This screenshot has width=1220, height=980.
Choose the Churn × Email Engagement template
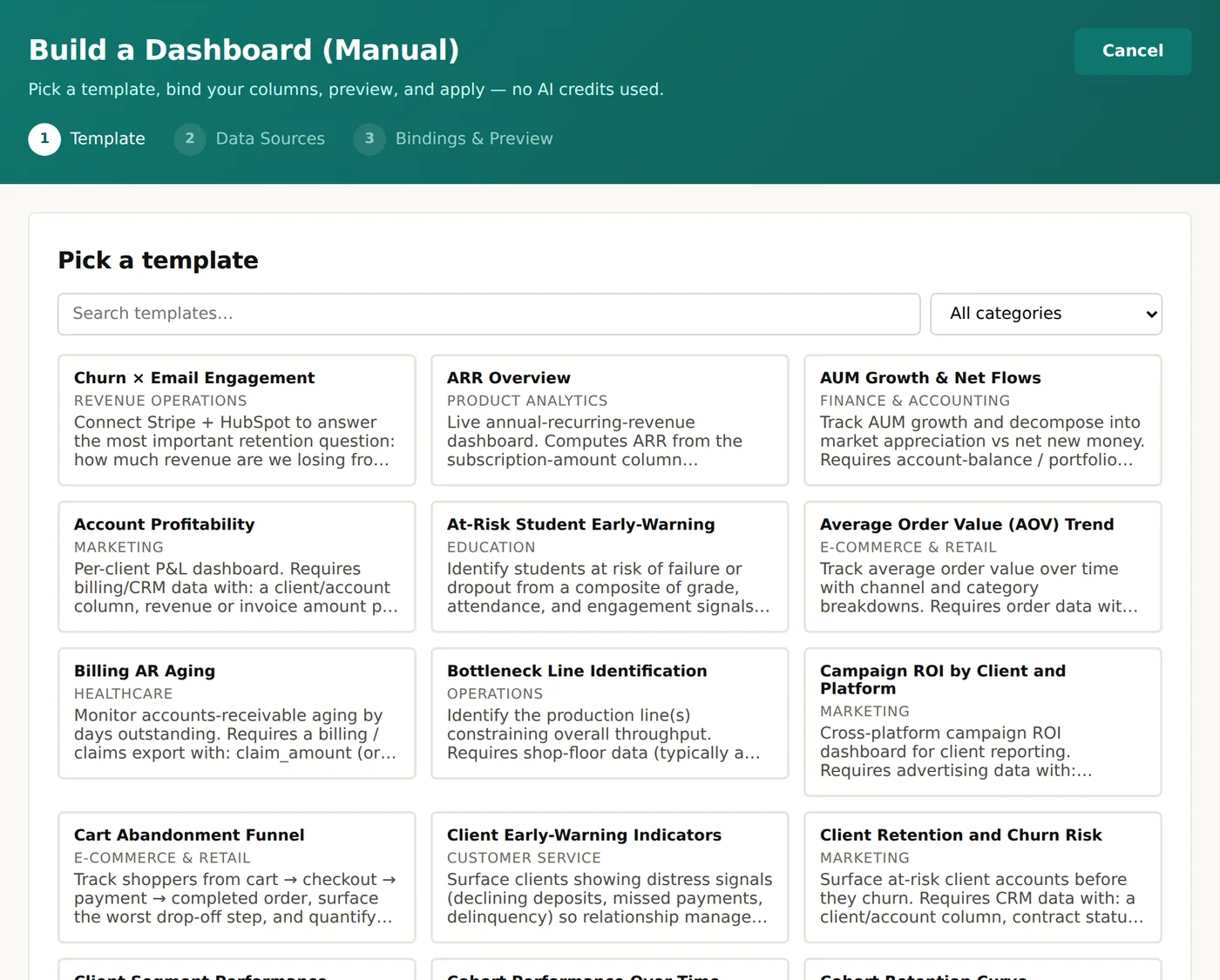pos(237,420)
